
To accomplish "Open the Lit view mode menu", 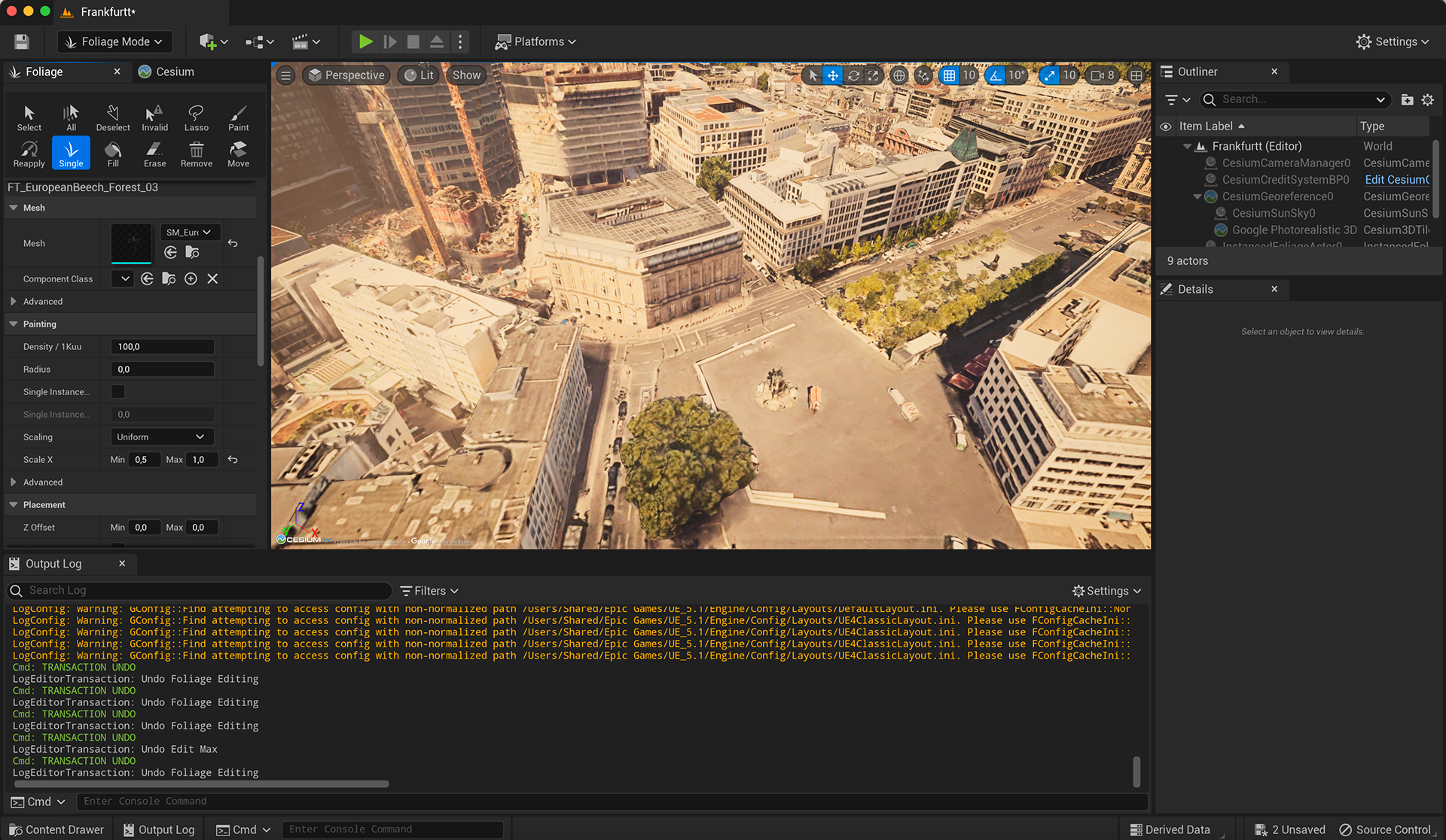I will 419,75.
